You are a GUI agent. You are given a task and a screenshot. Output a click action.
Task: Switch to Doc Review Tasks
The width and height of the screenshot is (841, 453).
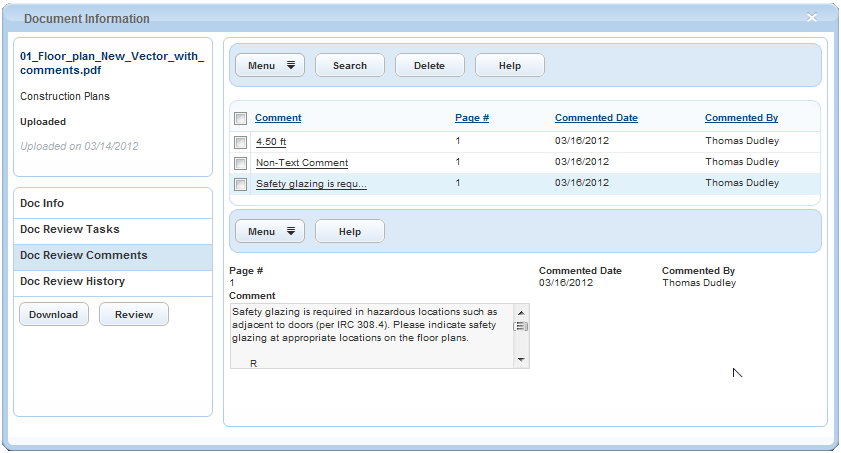point(70,230)
